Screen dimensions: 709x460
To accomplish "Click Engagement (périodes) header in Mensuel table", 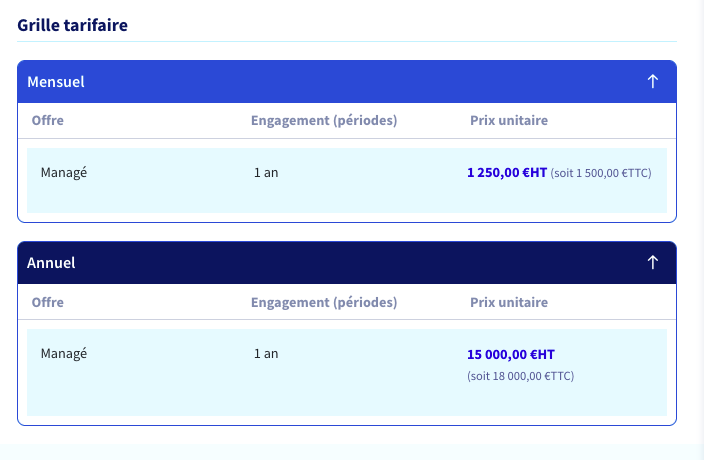I will [324, 121].
